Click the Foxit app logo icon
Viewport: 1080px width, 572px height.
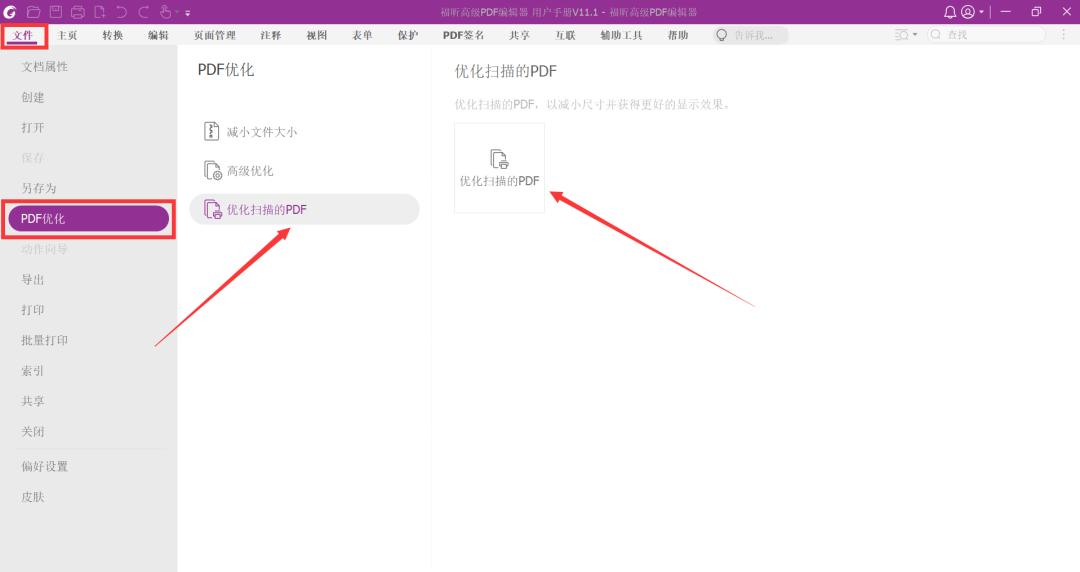click(10, 12)
